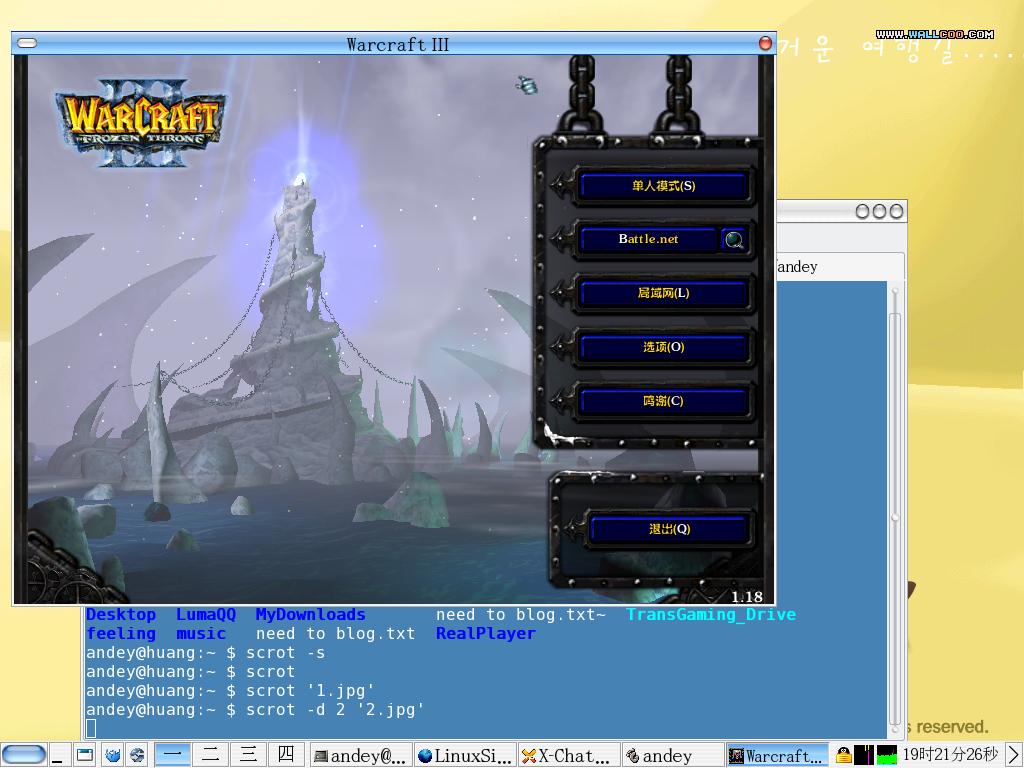Switch to the X-Chat taskbar entry
This screenshot has width=1024, height=768.
coord(569,756)
